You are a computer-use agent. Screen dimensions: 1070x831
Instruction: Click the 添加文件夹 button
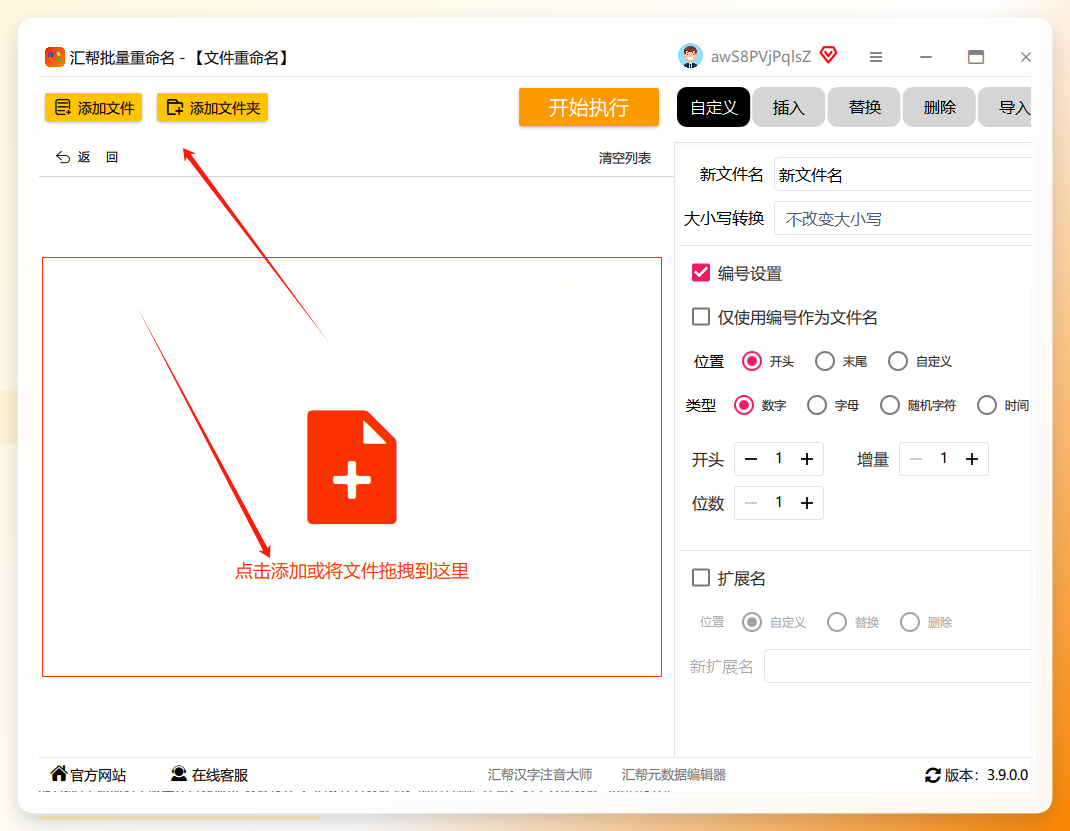(x=212, y=107)
